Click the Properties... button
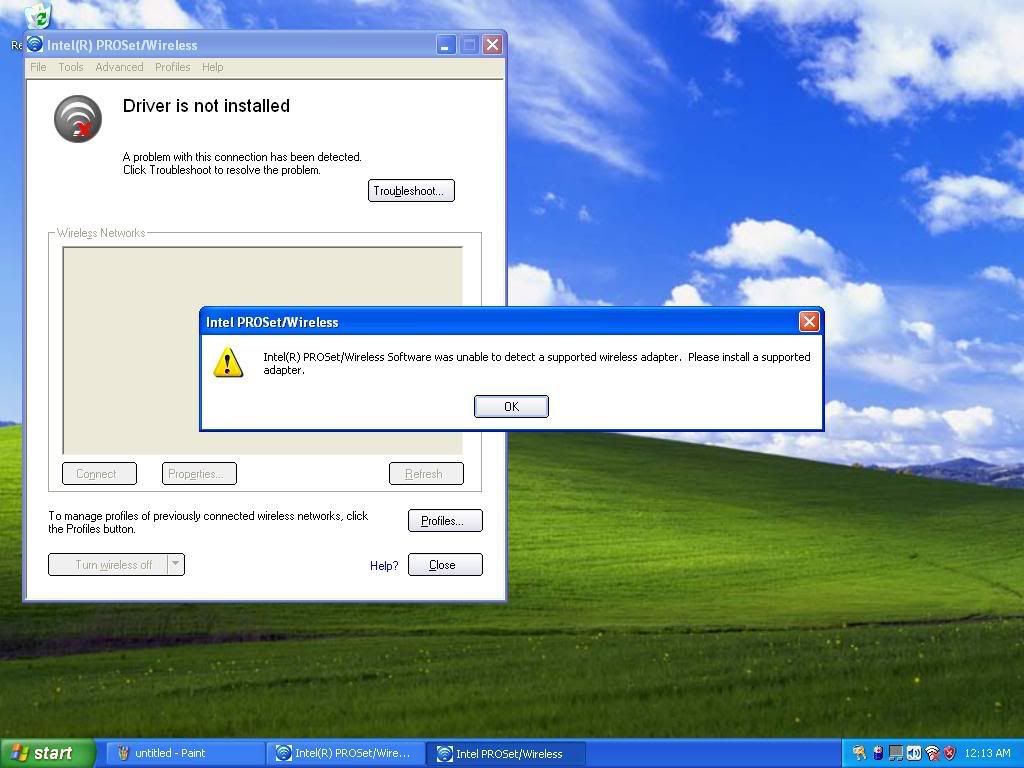 point(199,473)
